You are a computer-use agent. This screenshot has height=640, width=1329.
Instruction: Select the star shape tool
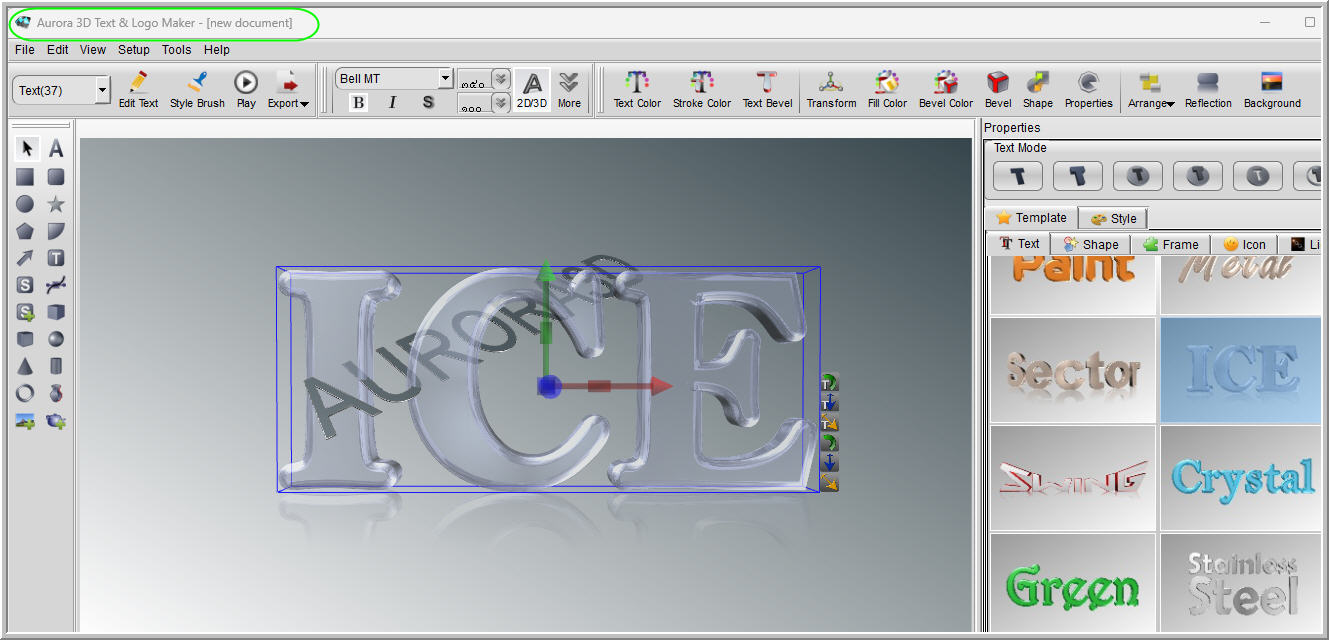pyautogui.click(x=56, y=204)
